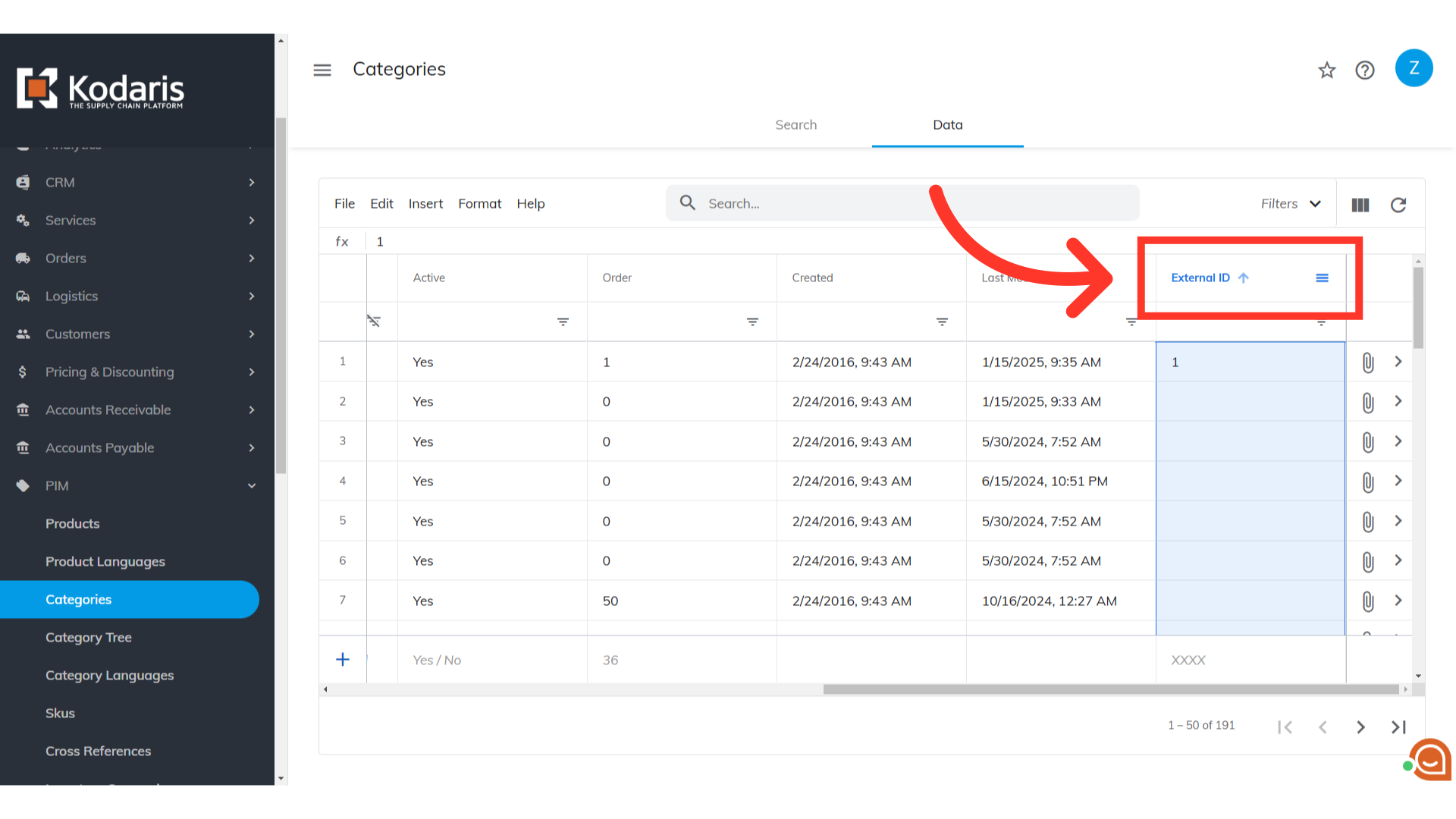Switch to the Search tab
This screenshot has width=1456, height=819.
(795, 125)
